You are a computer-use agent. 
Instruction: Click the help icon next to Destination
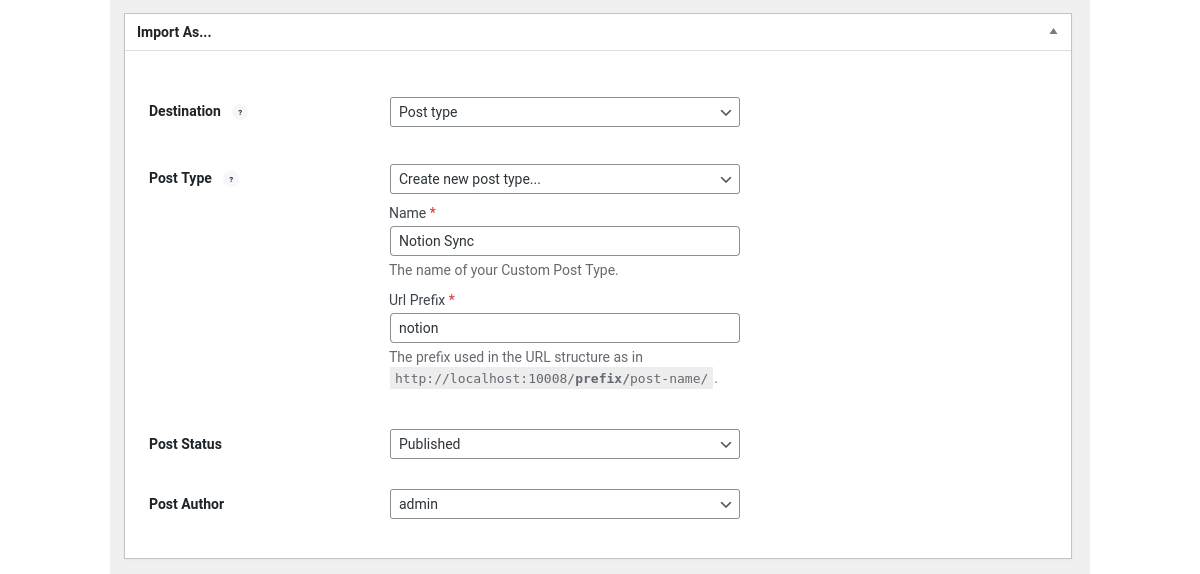tap(240, 112)
